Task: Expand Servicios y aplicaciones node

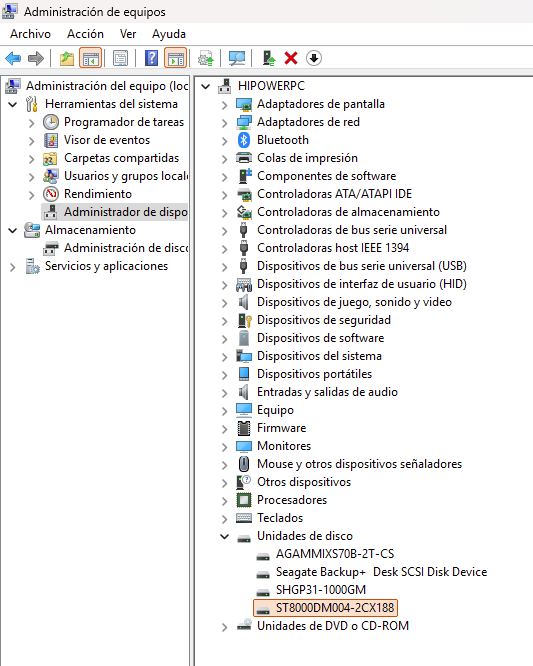Action: 13,267
